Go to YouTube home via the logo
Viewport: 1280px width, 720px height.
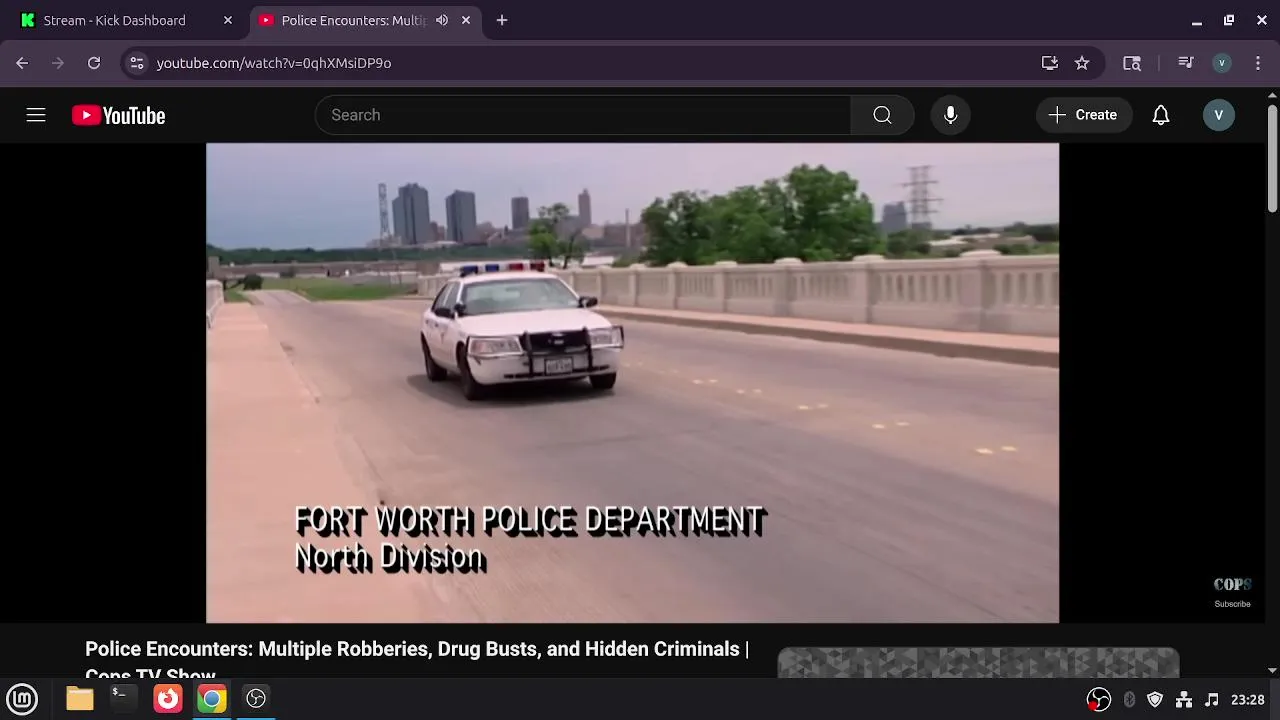[x=118, y=116]
